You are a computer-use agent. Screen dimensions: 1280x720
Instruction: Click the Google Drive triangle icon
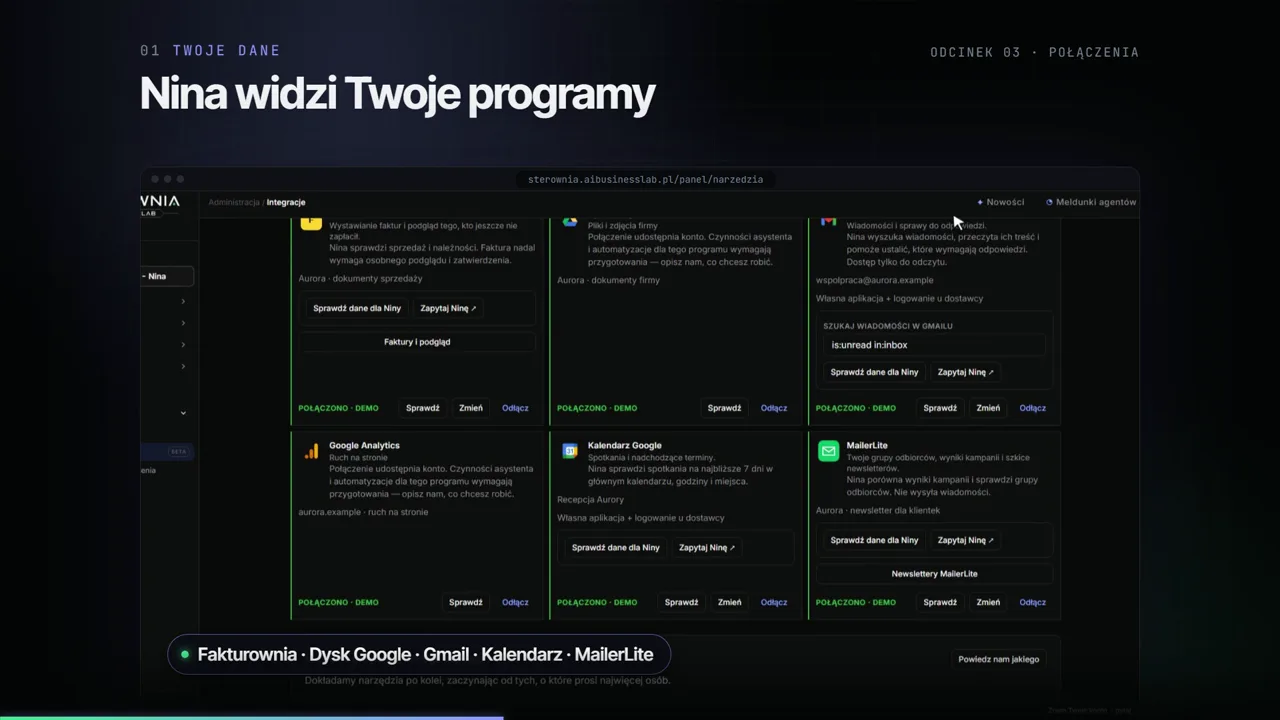(x=569, y=221)
